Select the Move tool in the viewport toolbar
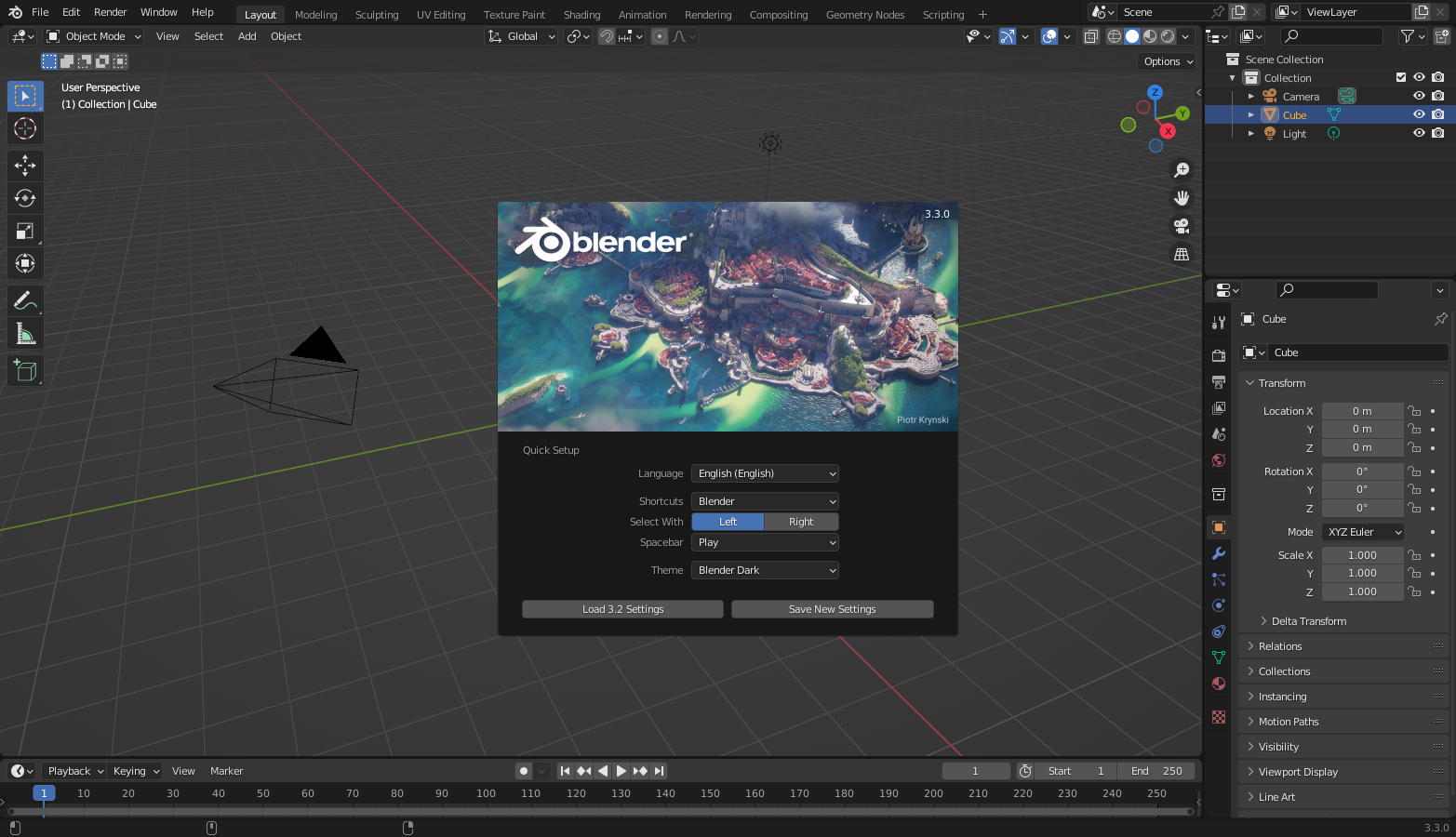 tap(25, 166)
